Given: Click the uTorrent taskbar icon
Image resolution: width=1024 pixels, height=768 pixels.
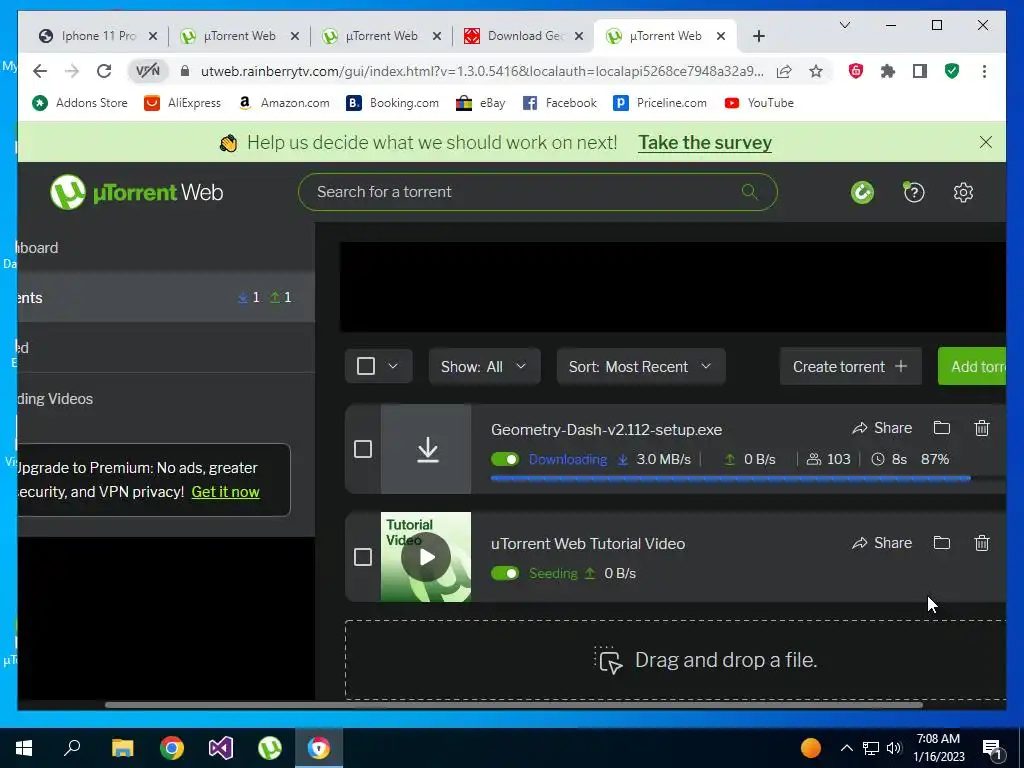Looking at the screenshot, I should tap(270, 748).
